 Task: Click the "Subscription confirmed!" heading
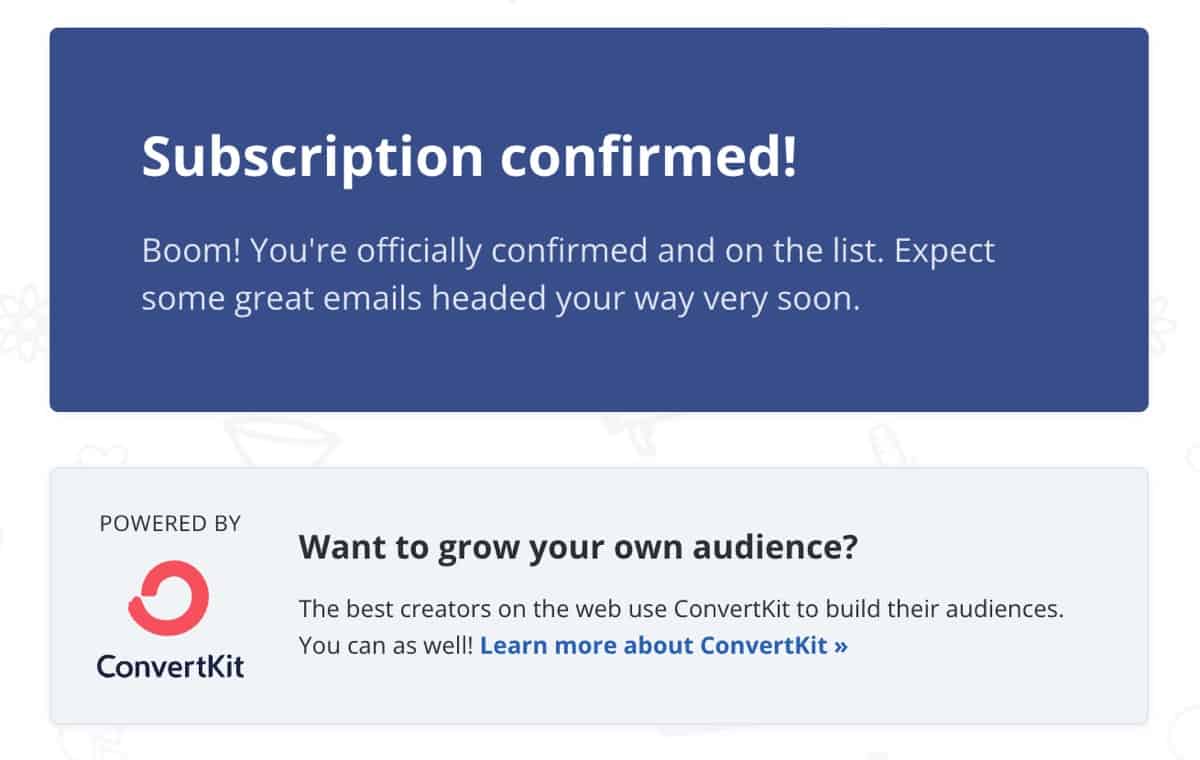pos(470,158)
